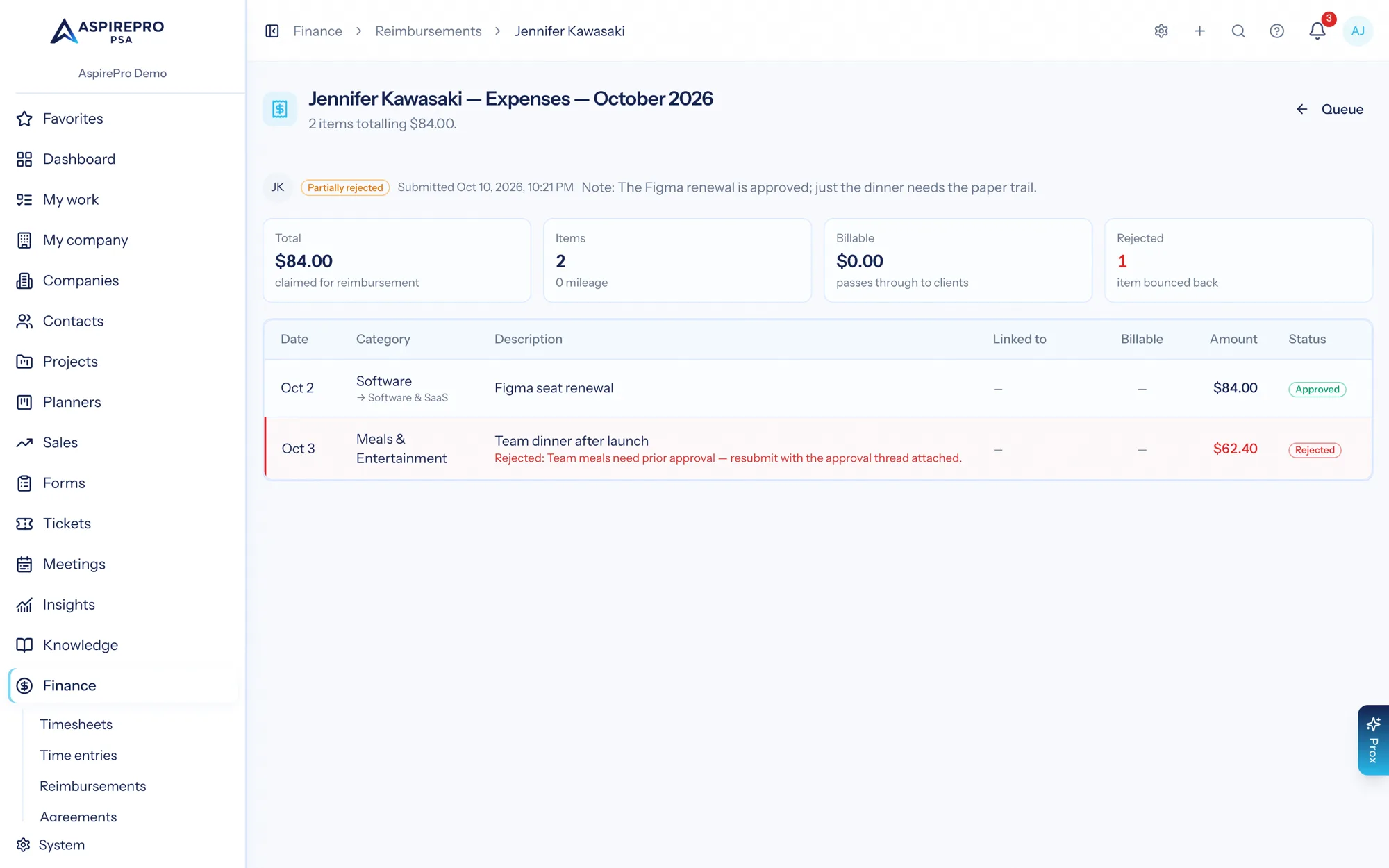
Task: Click the Amount column header
Action: [x=1233, y=339]
